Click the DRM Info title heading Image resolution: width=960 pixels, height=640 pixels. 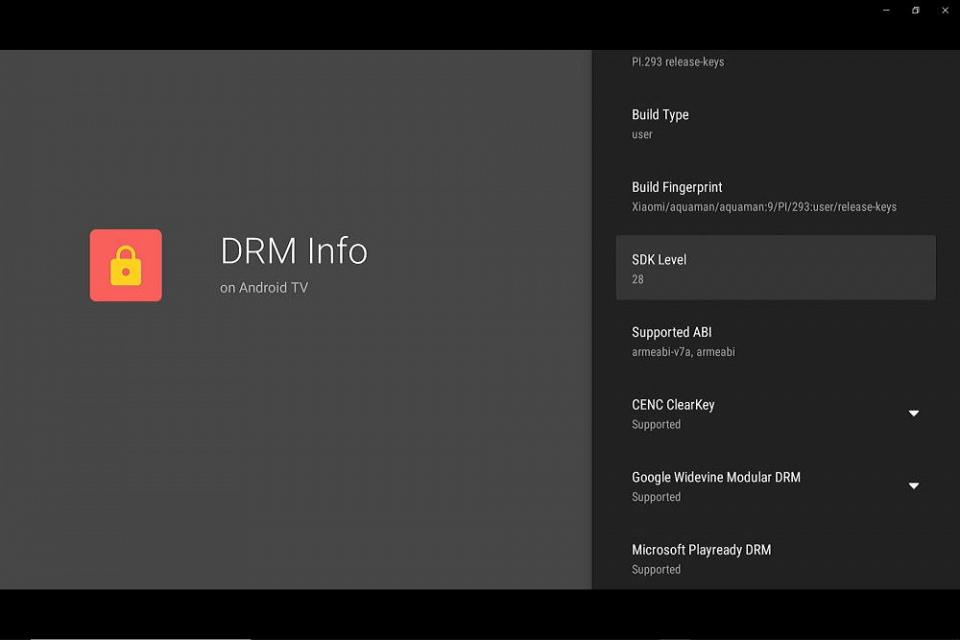(x=294, y=250)
